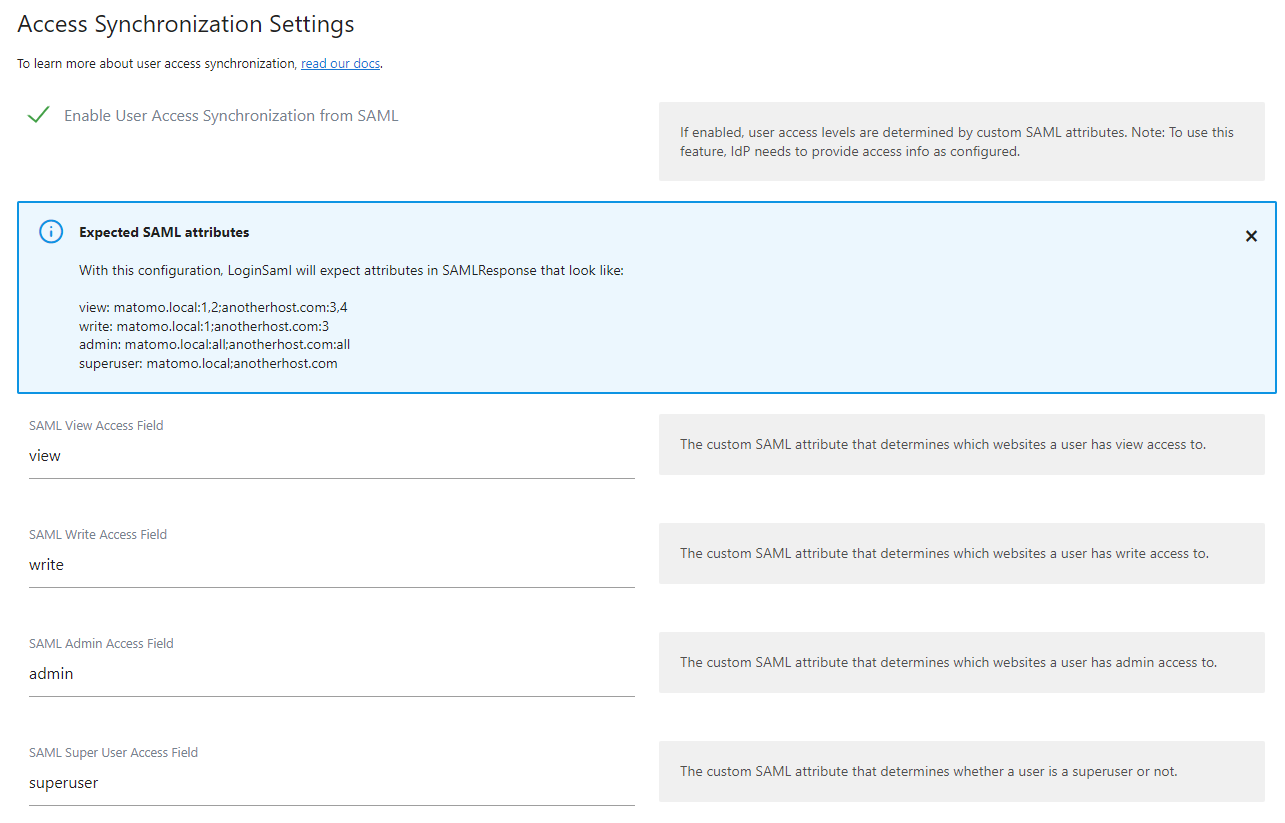Click the SAML View Access Field label
This screenshot has width=1285, height=823.
coord(95,425)
